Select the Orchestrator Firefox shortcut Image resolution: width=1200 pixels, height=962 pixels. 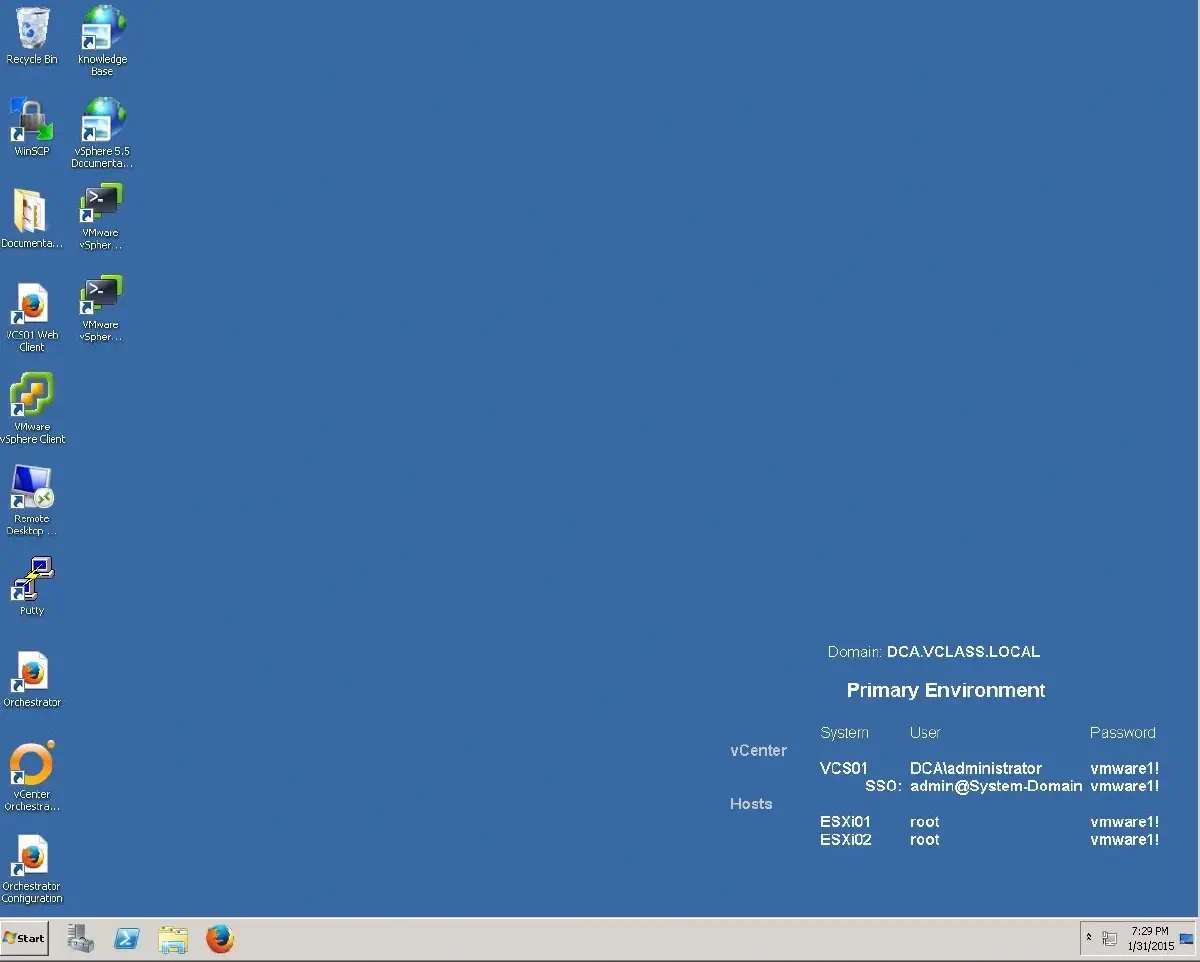click(x=32, y=672)
